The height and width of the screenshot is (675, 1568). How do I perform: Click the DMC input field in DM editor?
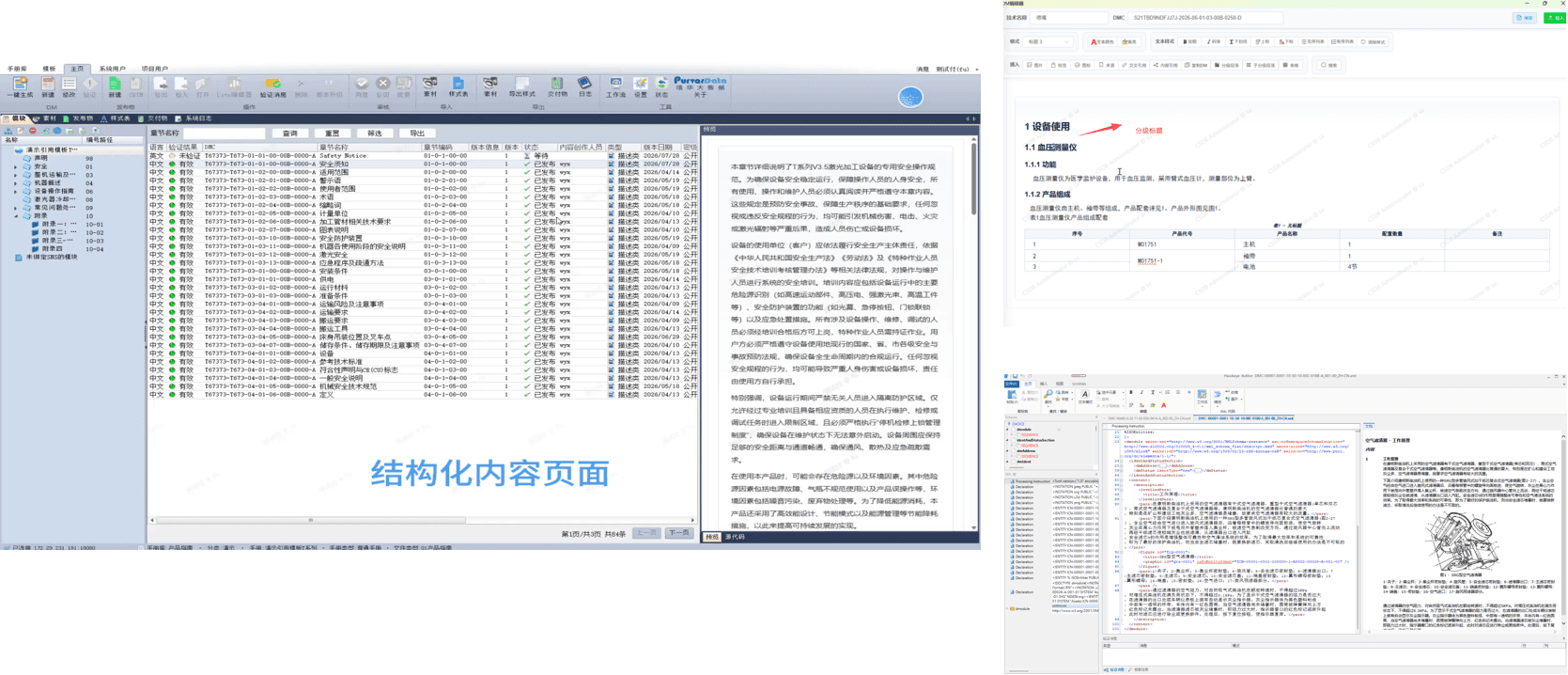(1205, 18)
